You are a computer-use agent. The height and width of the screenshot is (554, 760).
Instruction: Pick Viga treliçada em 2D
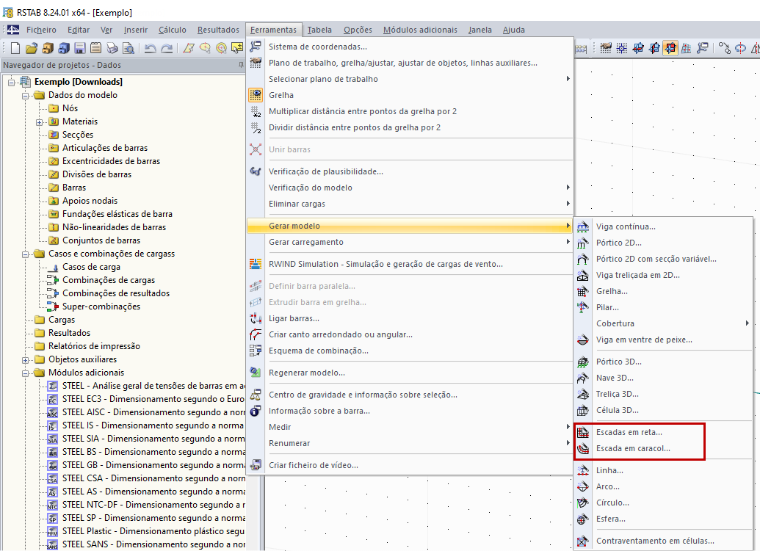[x=663, y=275]
